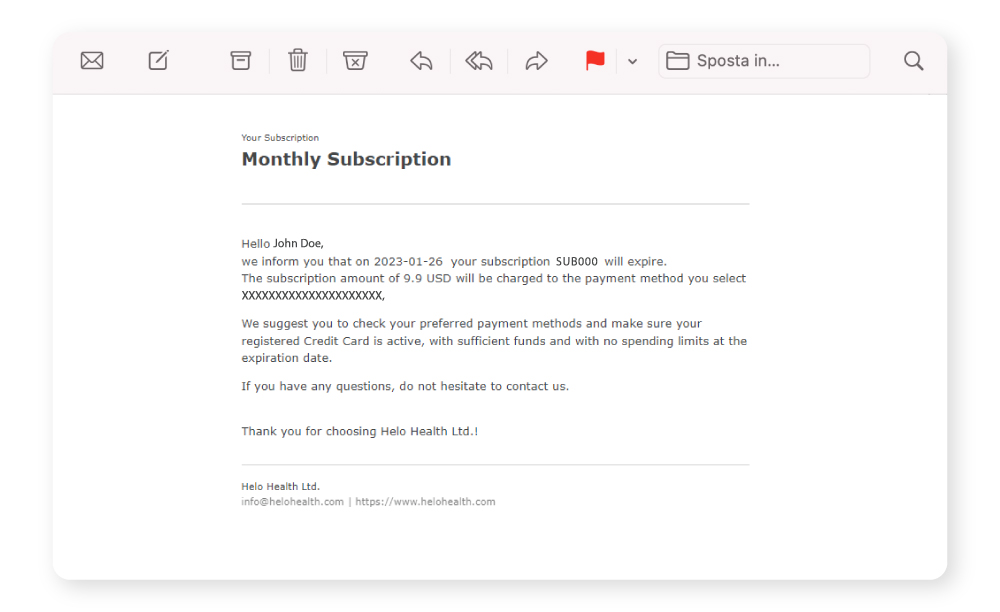Archive this email
Viewport: 1000px width, 612px height.
tap(241, 61)
